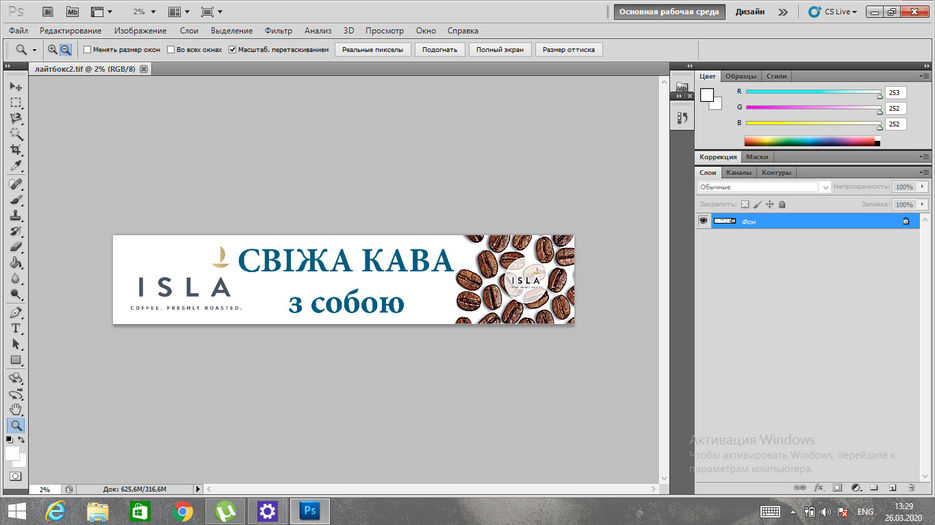This screenshot has width=935, height=525.
Task: Click the Zoom Out option icon
Action: (66, 50)
